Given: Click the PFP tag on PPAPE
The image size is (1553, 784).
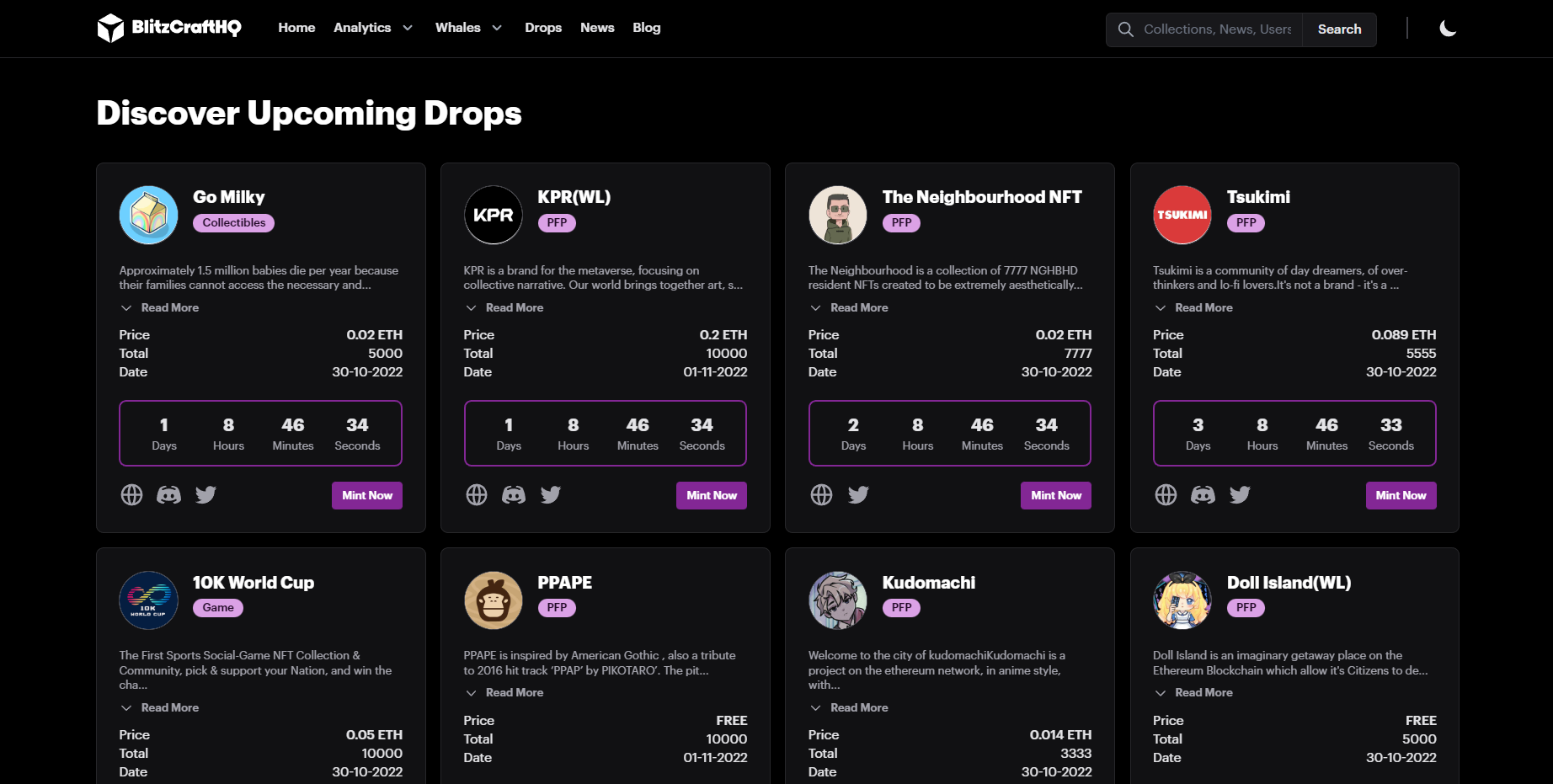Looking at the screenshot, I should (x=557, y=608).
